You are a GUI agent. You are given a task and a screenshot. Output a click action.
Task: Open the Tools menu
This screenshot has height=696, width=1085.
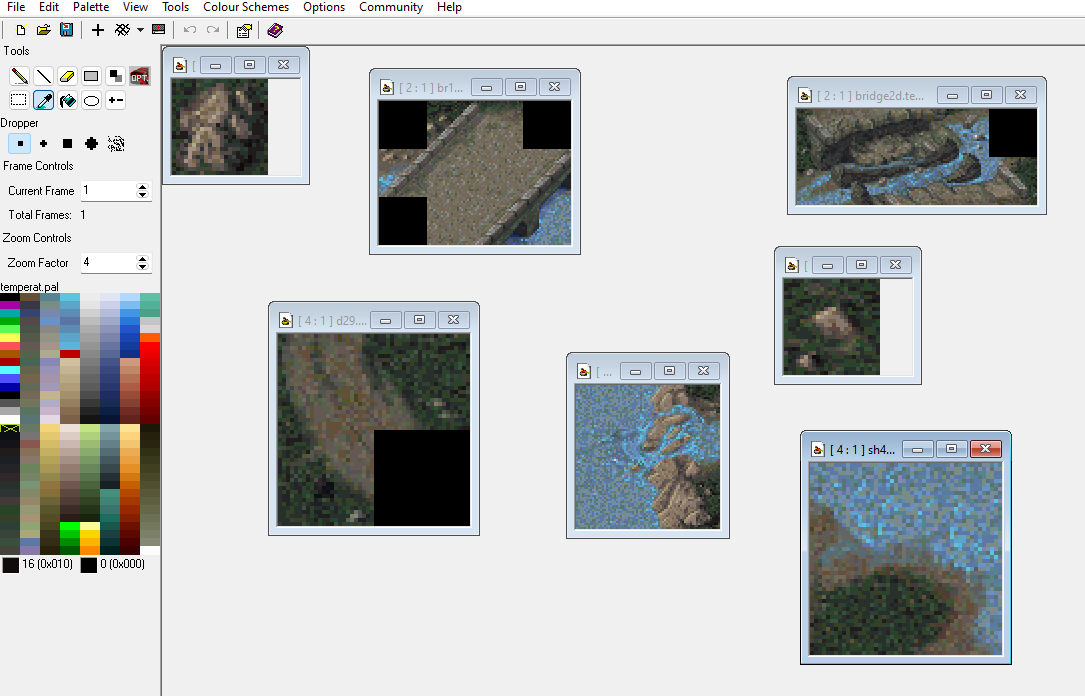(175, 7)
